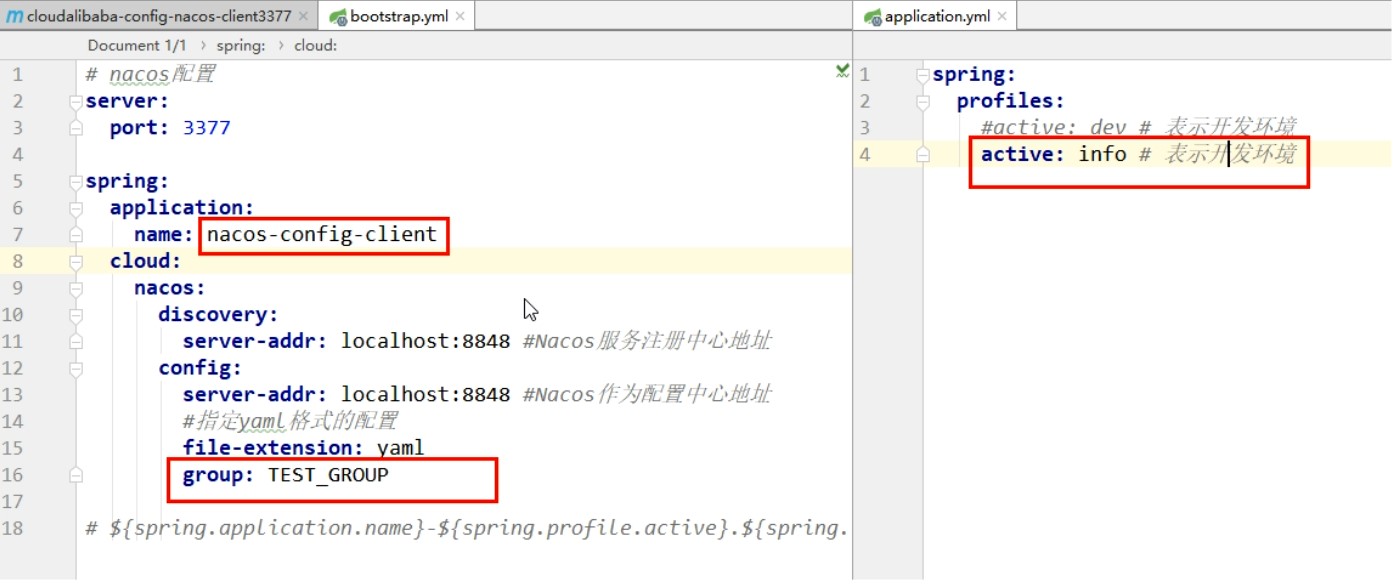Collapse the 'server:' block in bootstrap.yml
Viewport: 1395px width, 587px height.
(x=76, y=101)
